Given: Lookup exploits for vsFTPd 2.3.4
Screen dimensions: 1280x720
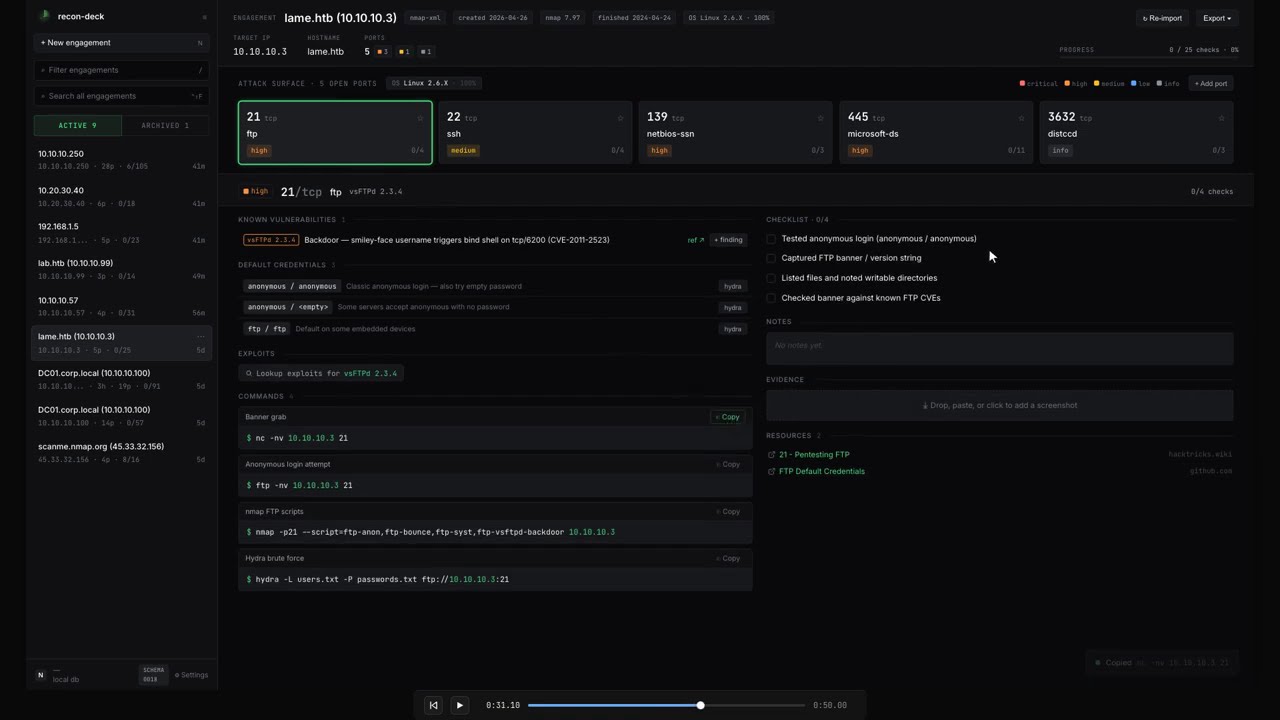Looking at the screenshot, I should point(321,373).
